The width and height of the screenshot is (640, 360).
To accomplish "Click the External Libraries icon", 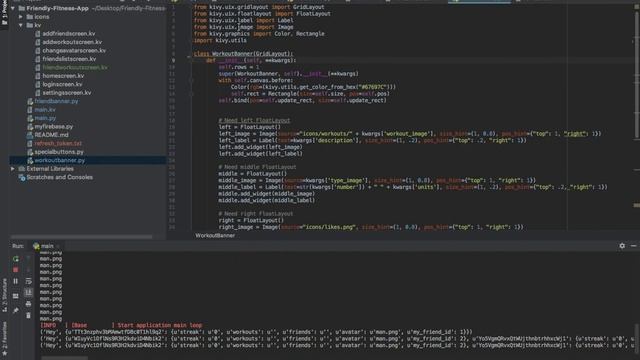I will point(22,169).
